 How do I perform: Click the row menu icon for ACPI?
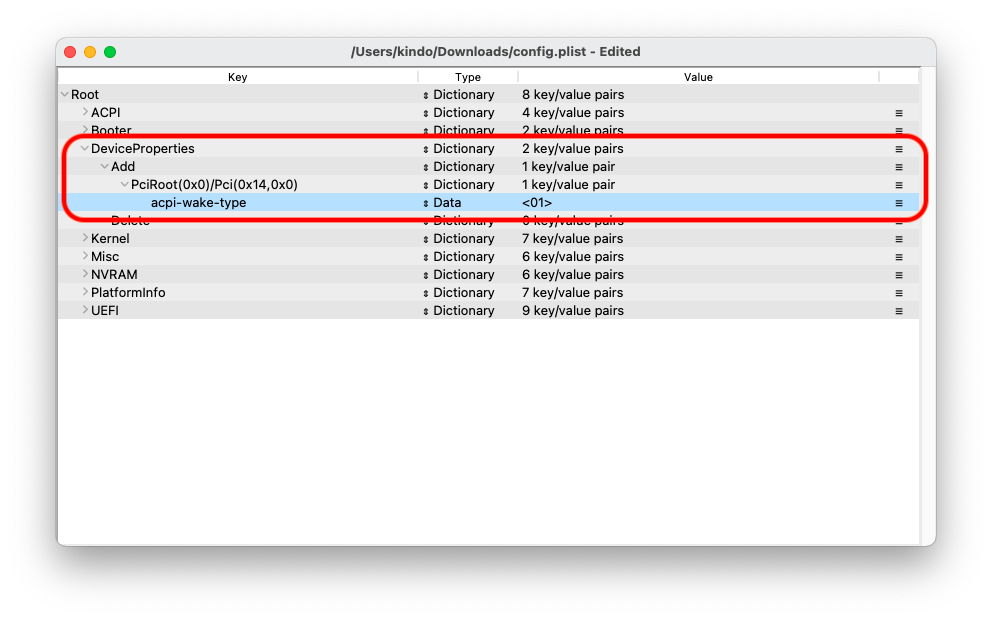(898, 113)
